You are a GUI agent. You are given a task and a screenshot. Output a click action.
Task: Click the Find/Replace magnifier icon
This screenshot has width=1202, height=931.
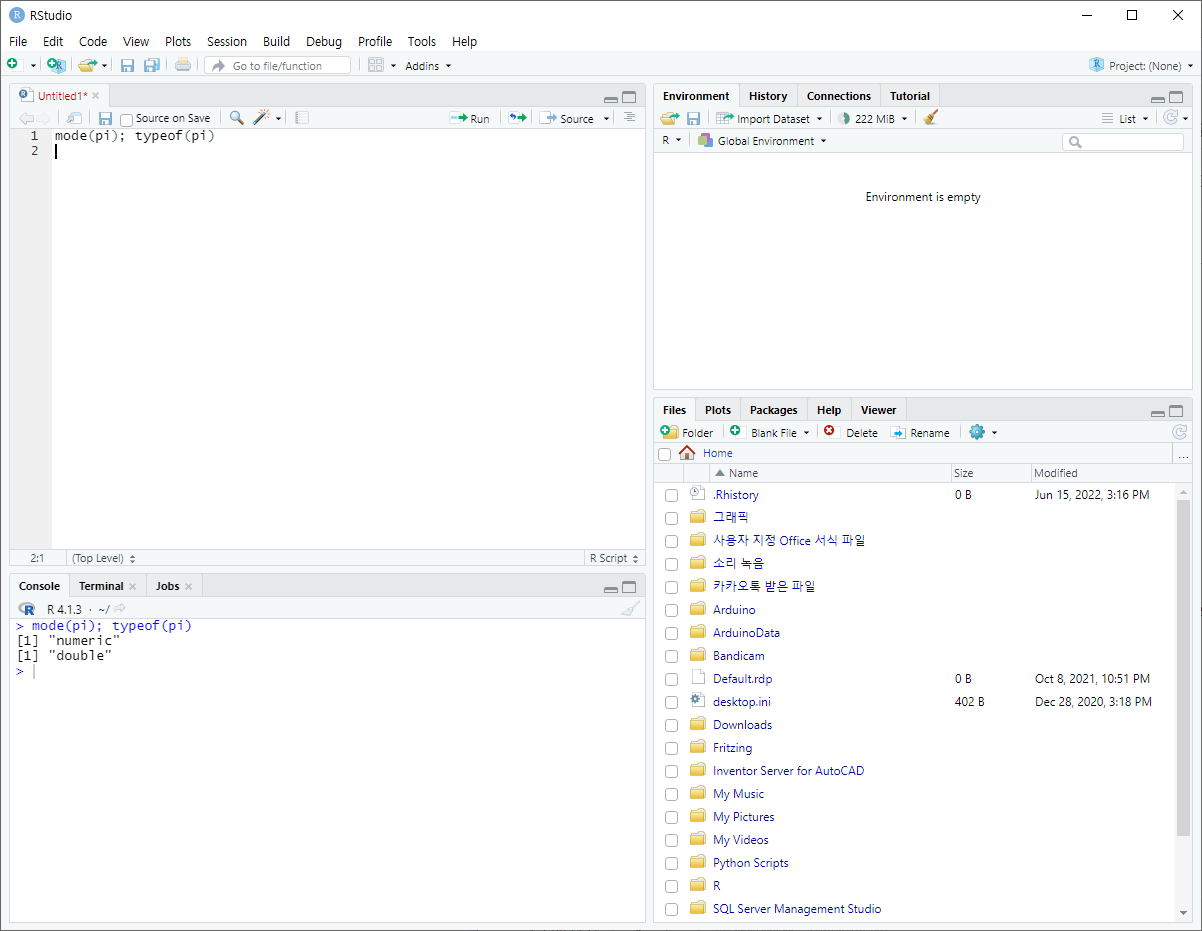[237, 118]
